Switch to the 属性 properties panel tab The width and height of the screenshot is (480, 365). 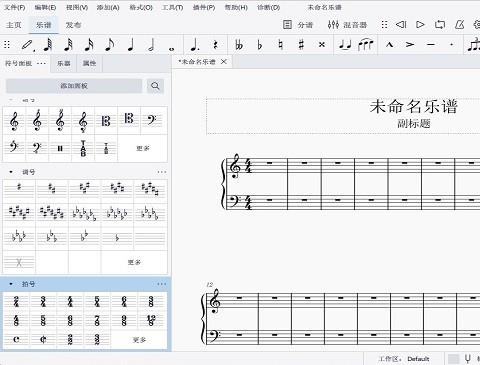tap(89, 63)
